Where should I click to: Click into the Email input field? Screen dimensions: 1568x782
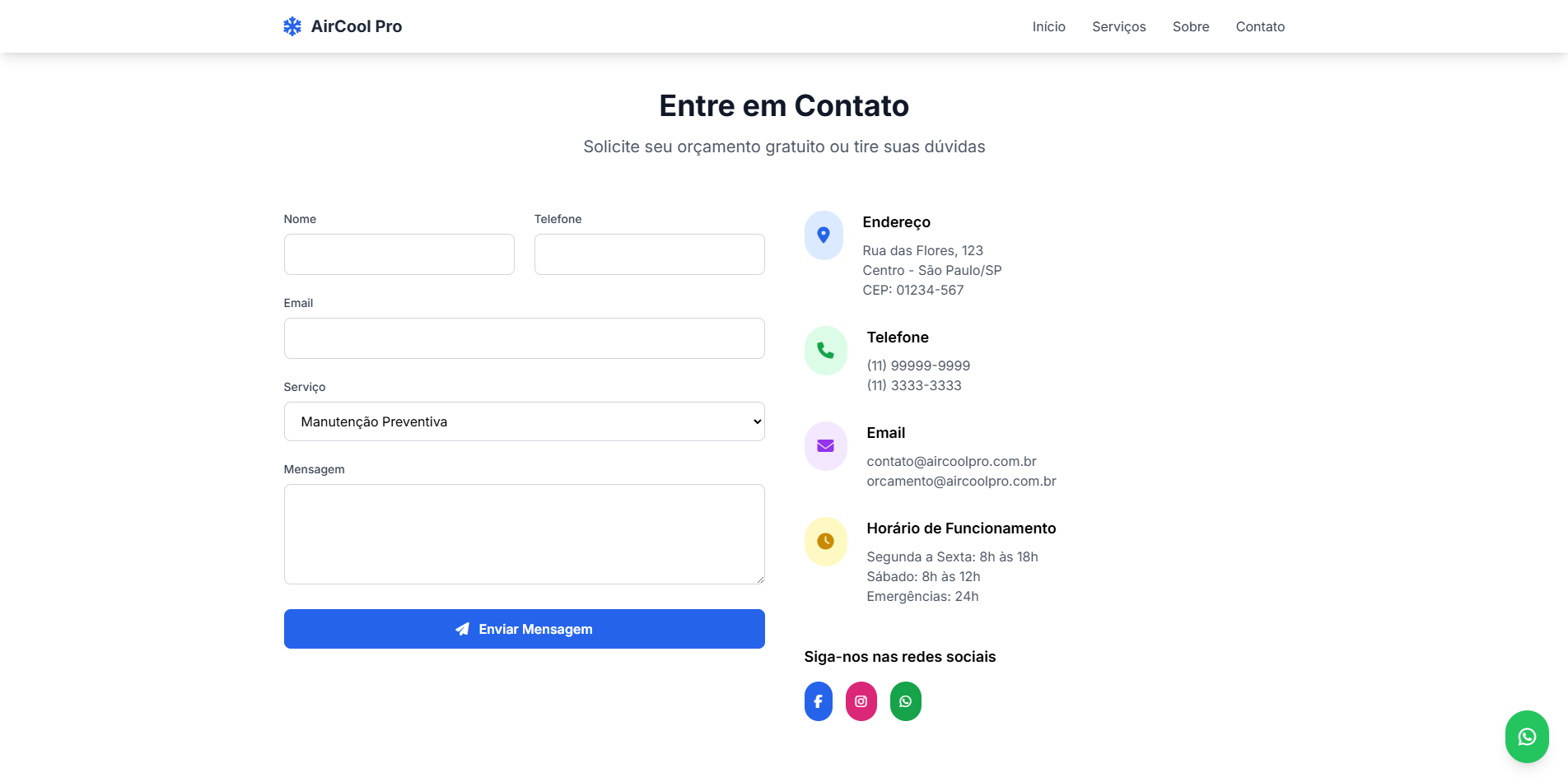point(525,338)
